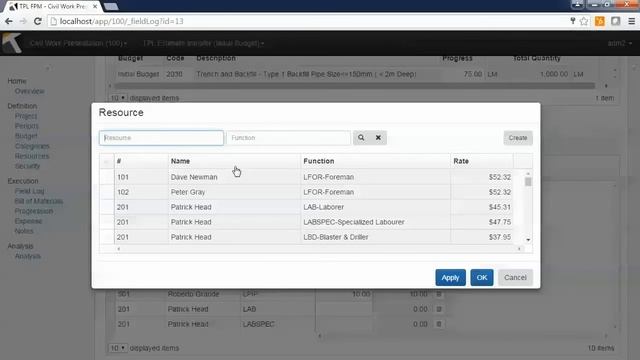Open Bill of Materials in the sidebar
This screenshot has width=640, height=360.
(x=39, y=201)
